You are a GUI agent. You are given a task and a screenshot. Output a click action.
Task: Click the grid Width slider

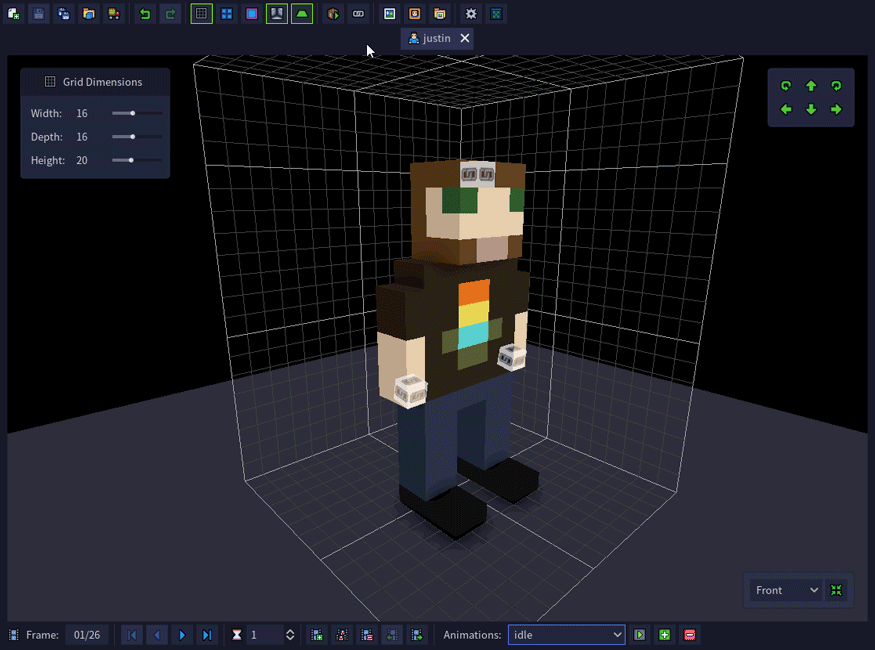(x=137, y=114)
